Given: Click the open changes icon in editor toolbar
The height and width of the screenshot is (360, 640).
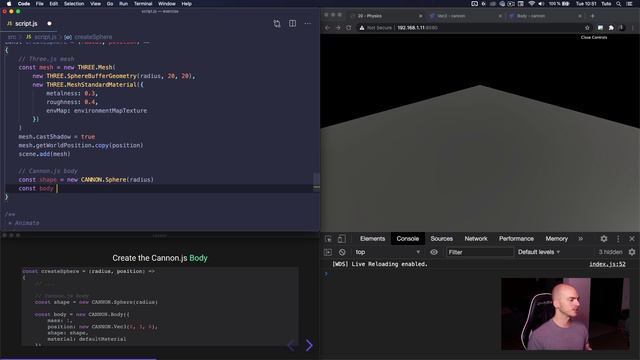Looking at the screenshot, I should 277,24.
